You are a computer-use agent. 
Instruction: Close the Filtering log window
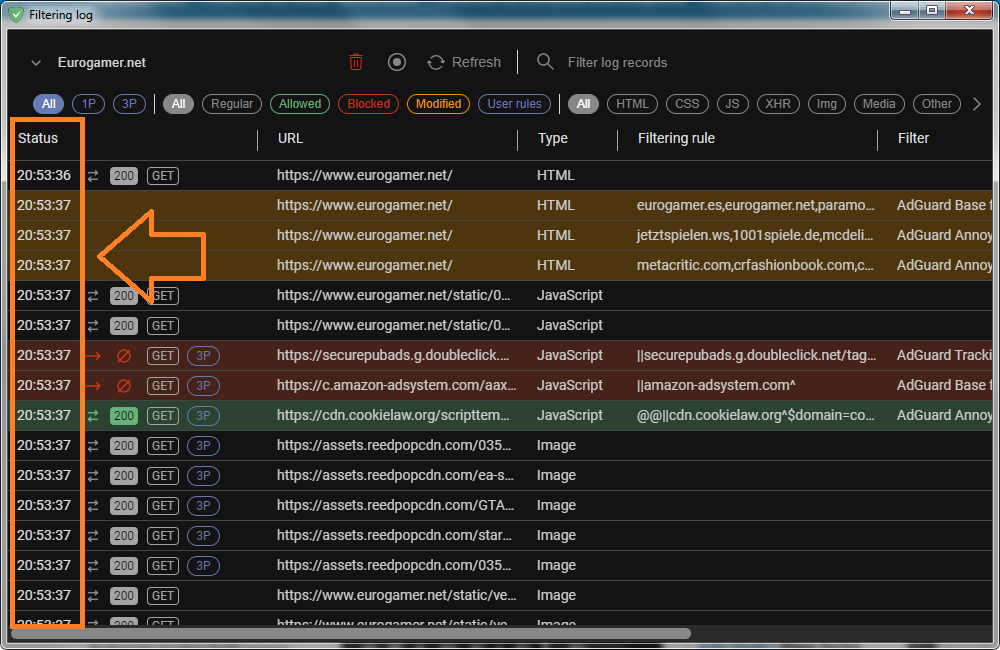[x=969, y=10]
